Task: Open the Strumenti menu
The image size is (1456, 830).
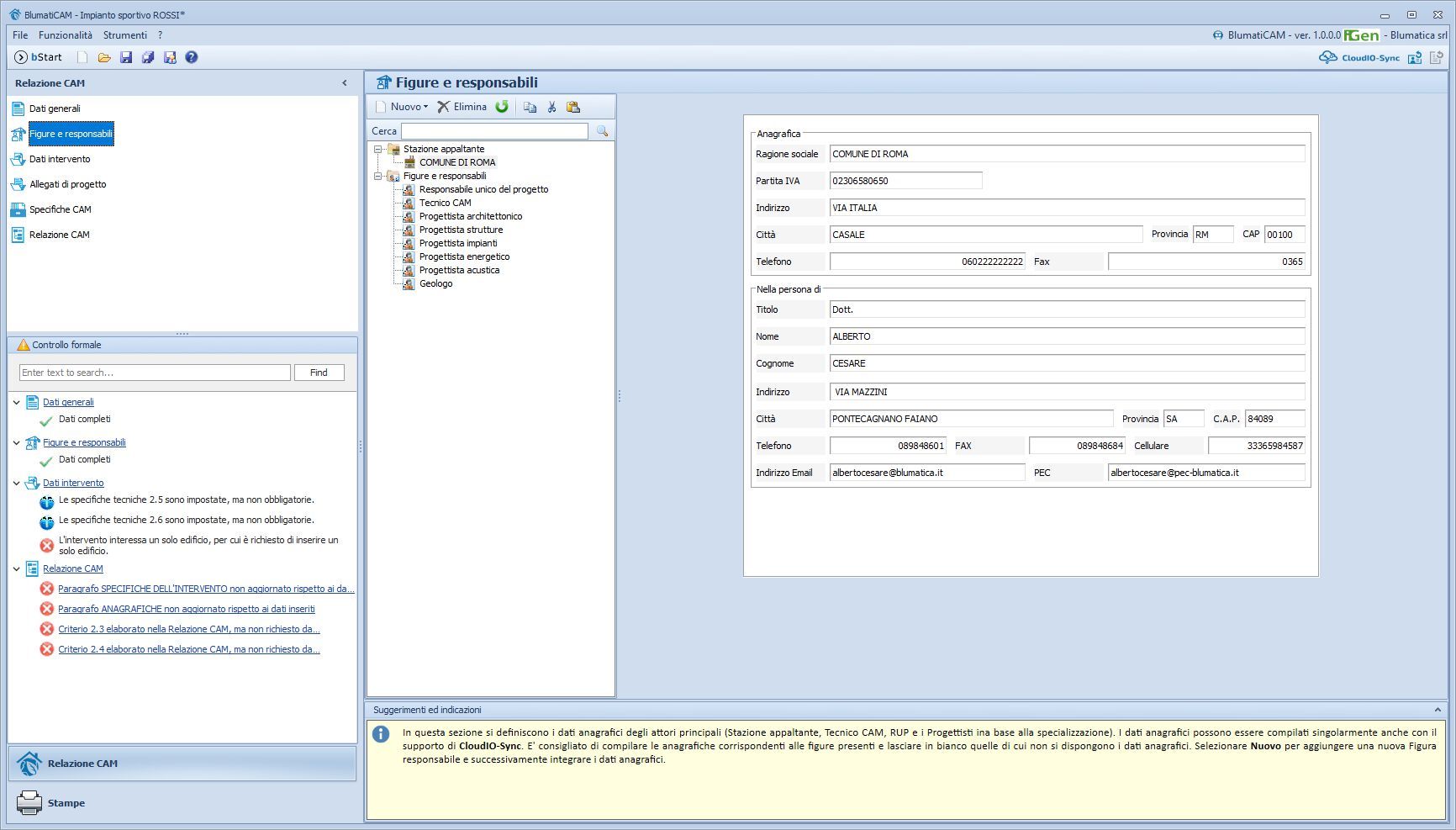Action: [125, 35]
